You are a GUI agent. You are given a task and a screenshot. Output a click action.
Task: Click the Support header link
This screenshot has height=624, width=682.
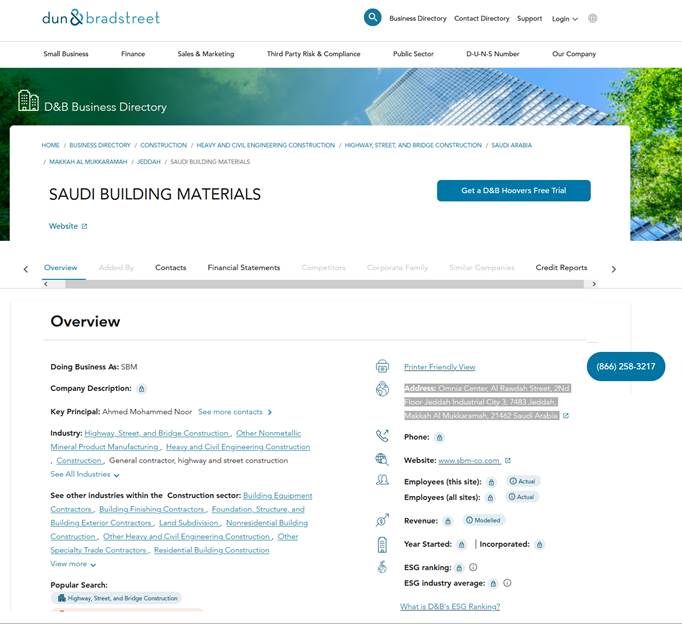(529, 19)
